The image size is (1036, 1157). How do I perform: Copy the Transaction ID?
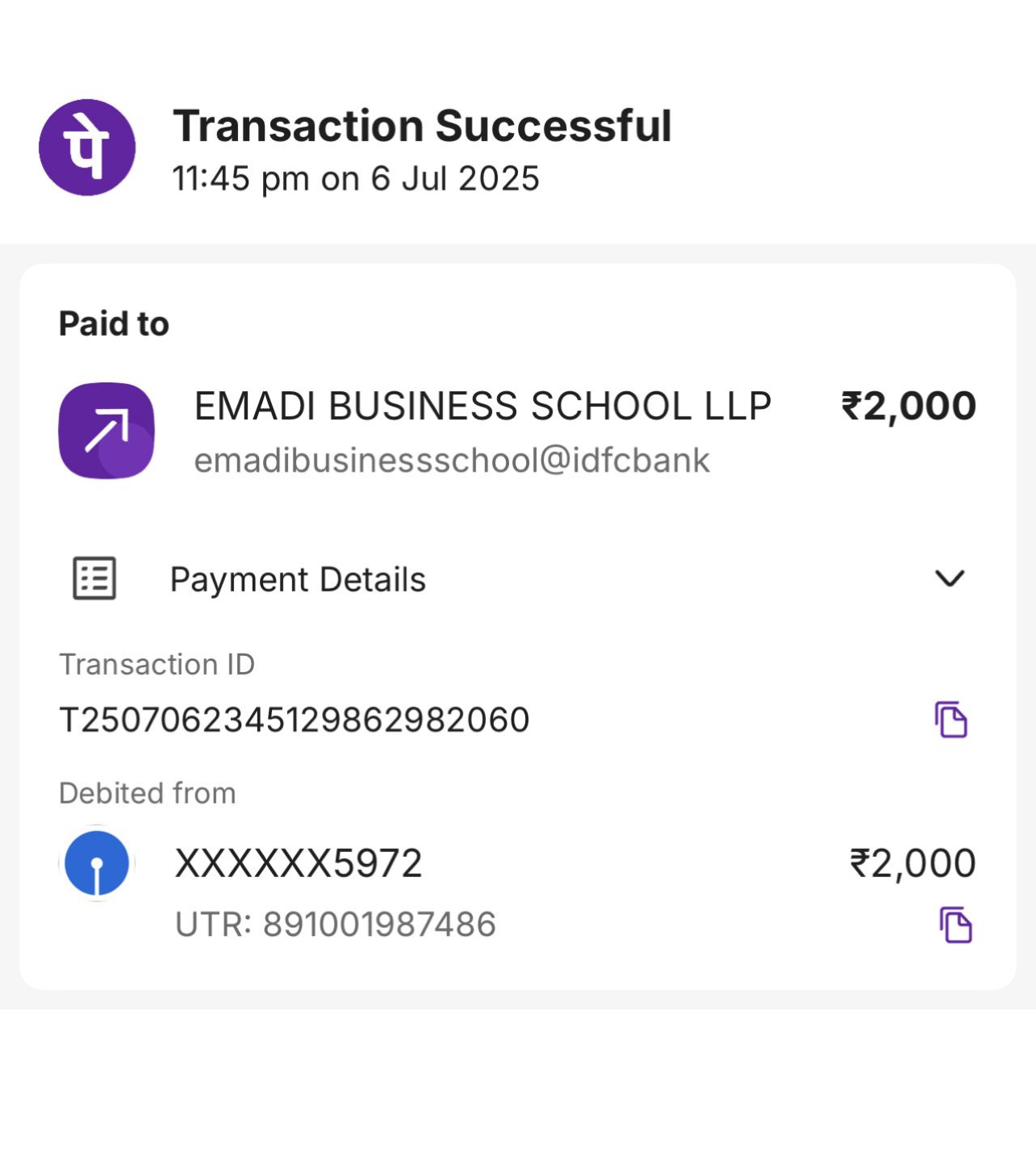tap(950, 719)
